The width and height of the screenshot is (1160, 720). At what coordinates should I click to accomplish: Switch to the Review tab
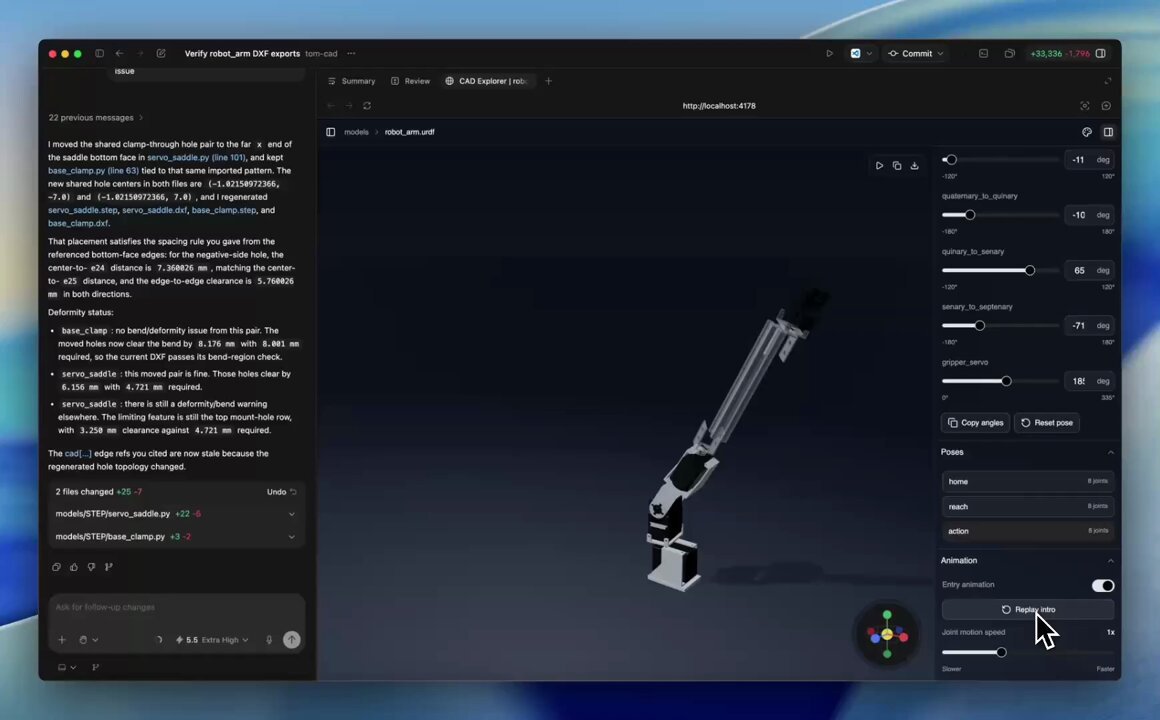(x=410, y=81)
